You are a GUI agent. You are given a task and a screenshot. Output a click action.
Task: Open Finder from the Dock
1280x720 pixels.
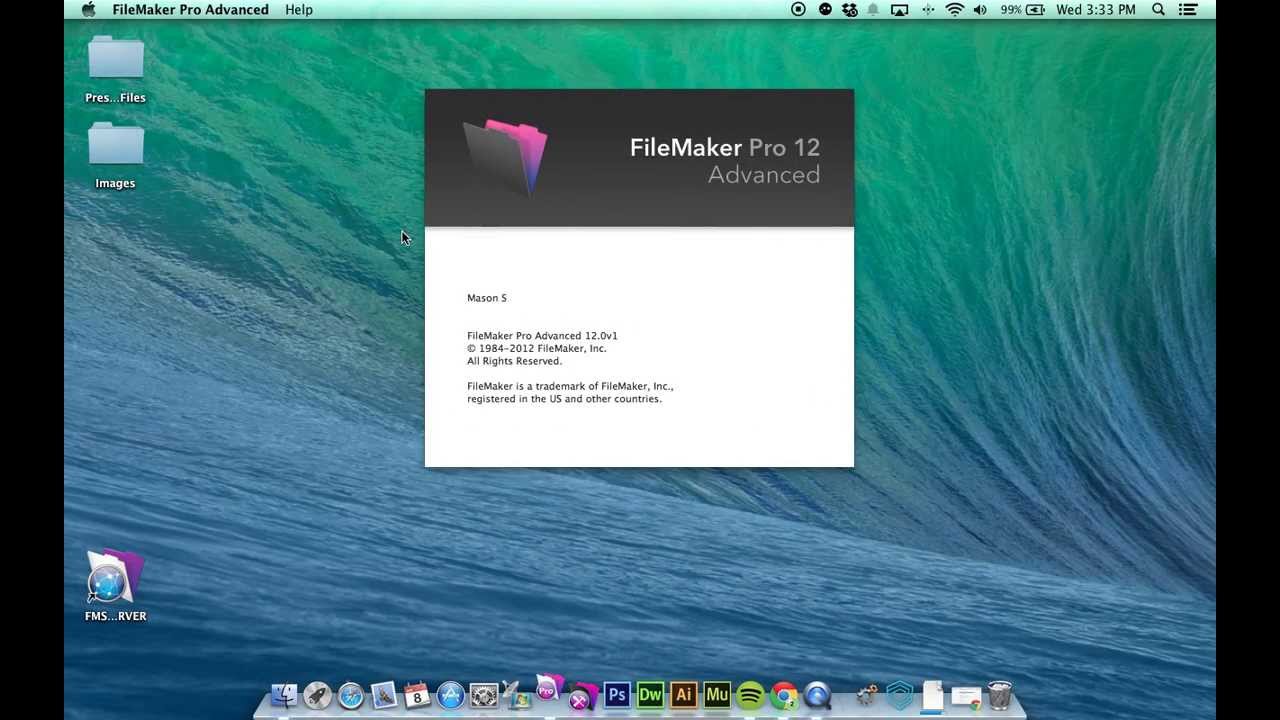[284, 694]
